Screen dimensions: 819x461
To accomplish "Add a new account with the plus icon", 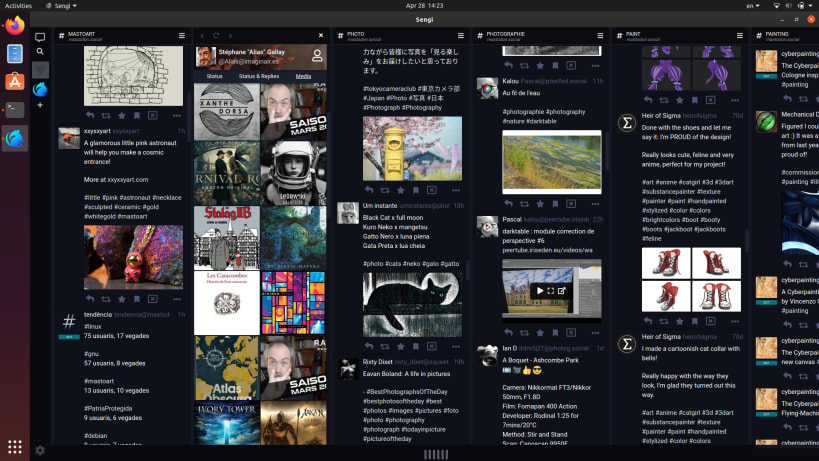I will tap(40, 105).
